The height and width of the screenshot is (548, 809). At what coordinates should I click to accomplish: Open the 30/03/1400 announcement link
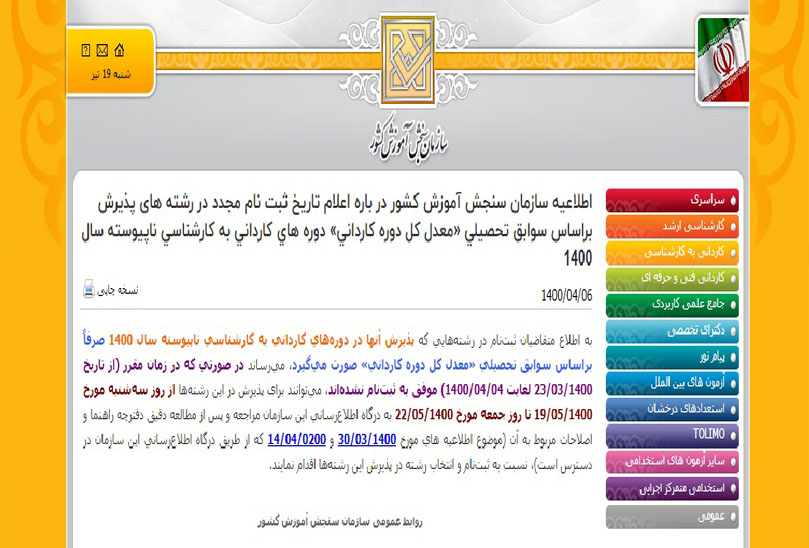(x=367, y=440)
